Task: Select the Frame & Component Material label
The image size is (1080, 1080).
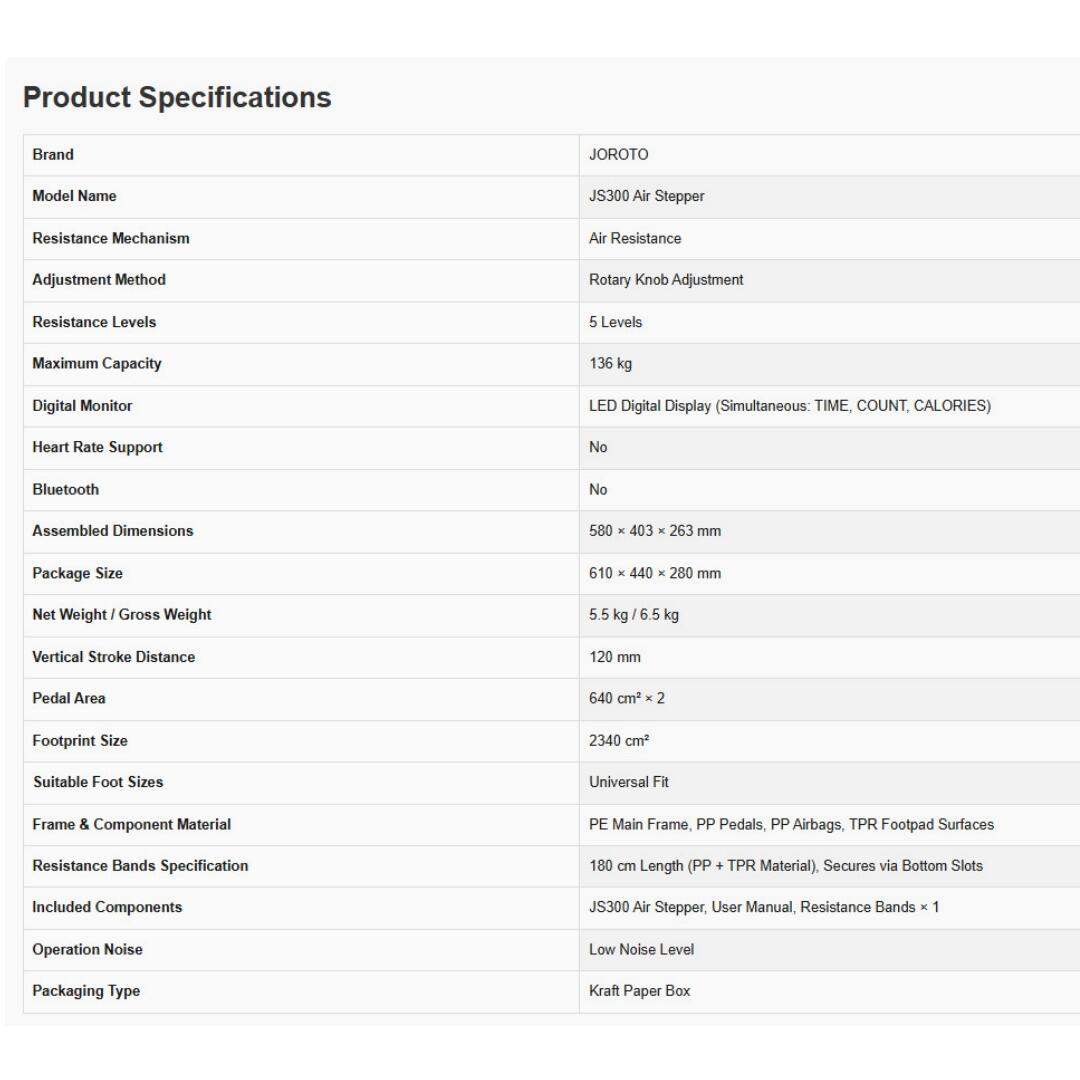Action: [132, 824]
